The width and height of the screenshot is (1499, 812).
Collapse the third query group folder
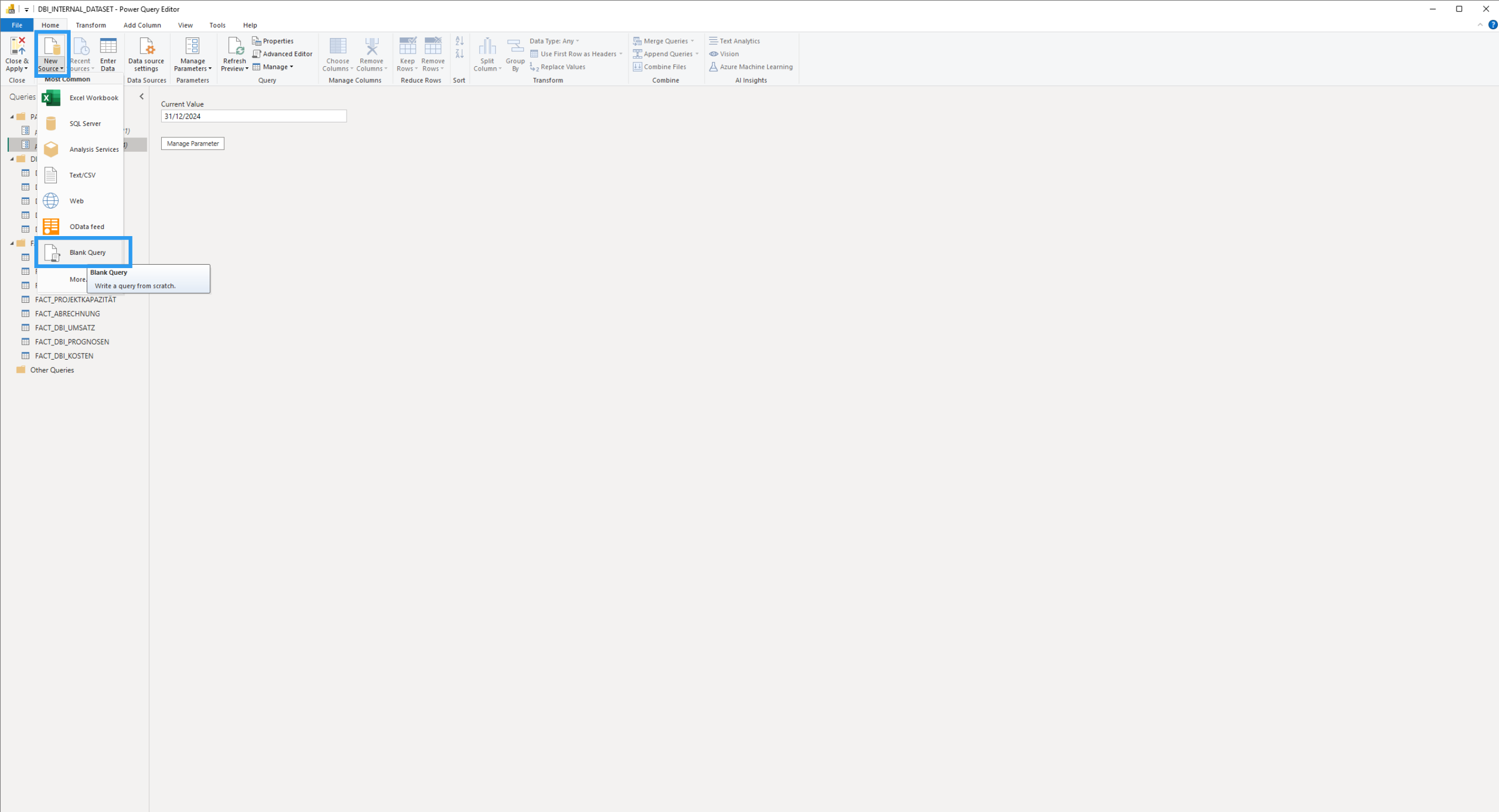pos(12,243)
